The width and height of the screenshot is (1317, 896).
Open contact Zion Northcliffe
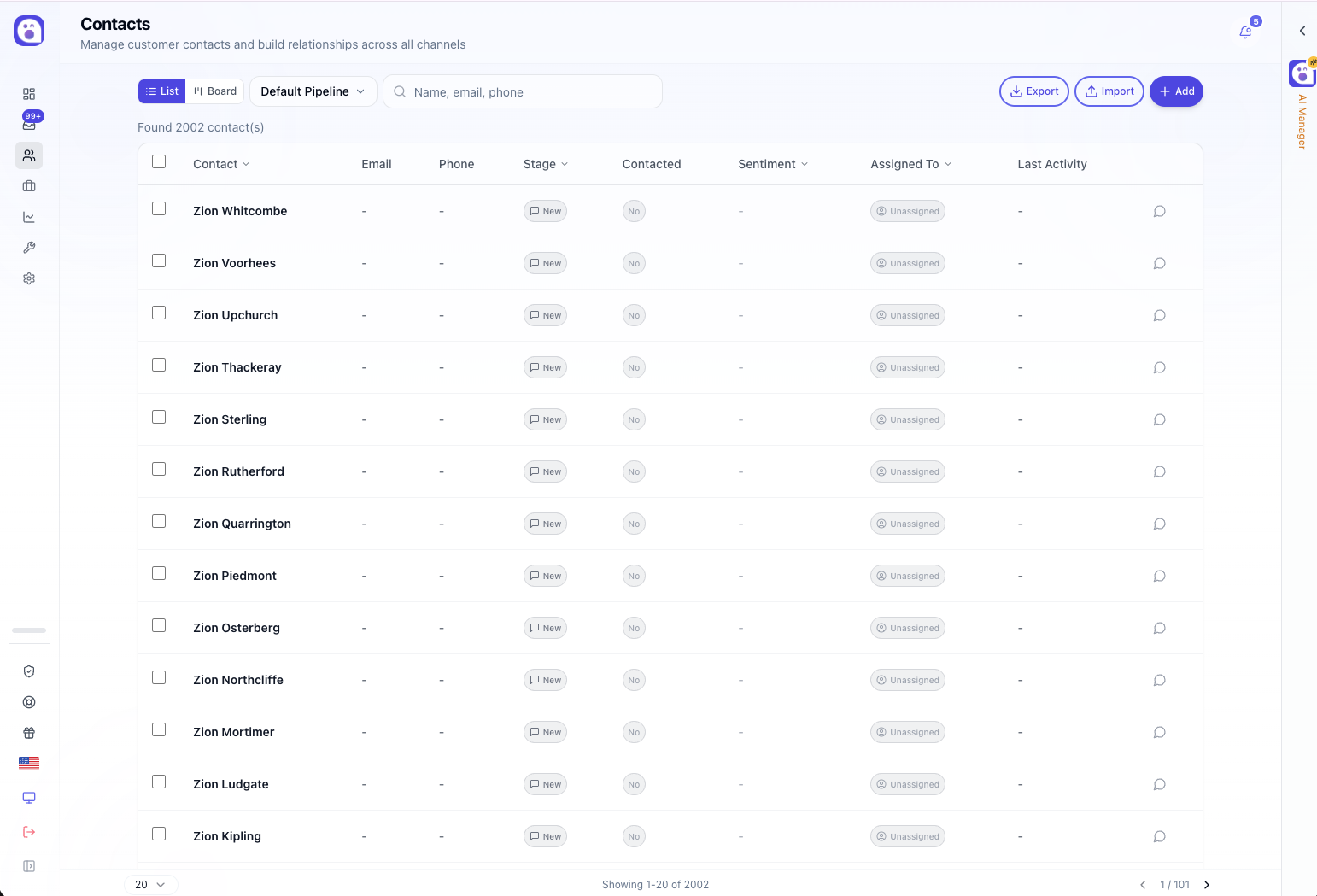click(238, 680)
